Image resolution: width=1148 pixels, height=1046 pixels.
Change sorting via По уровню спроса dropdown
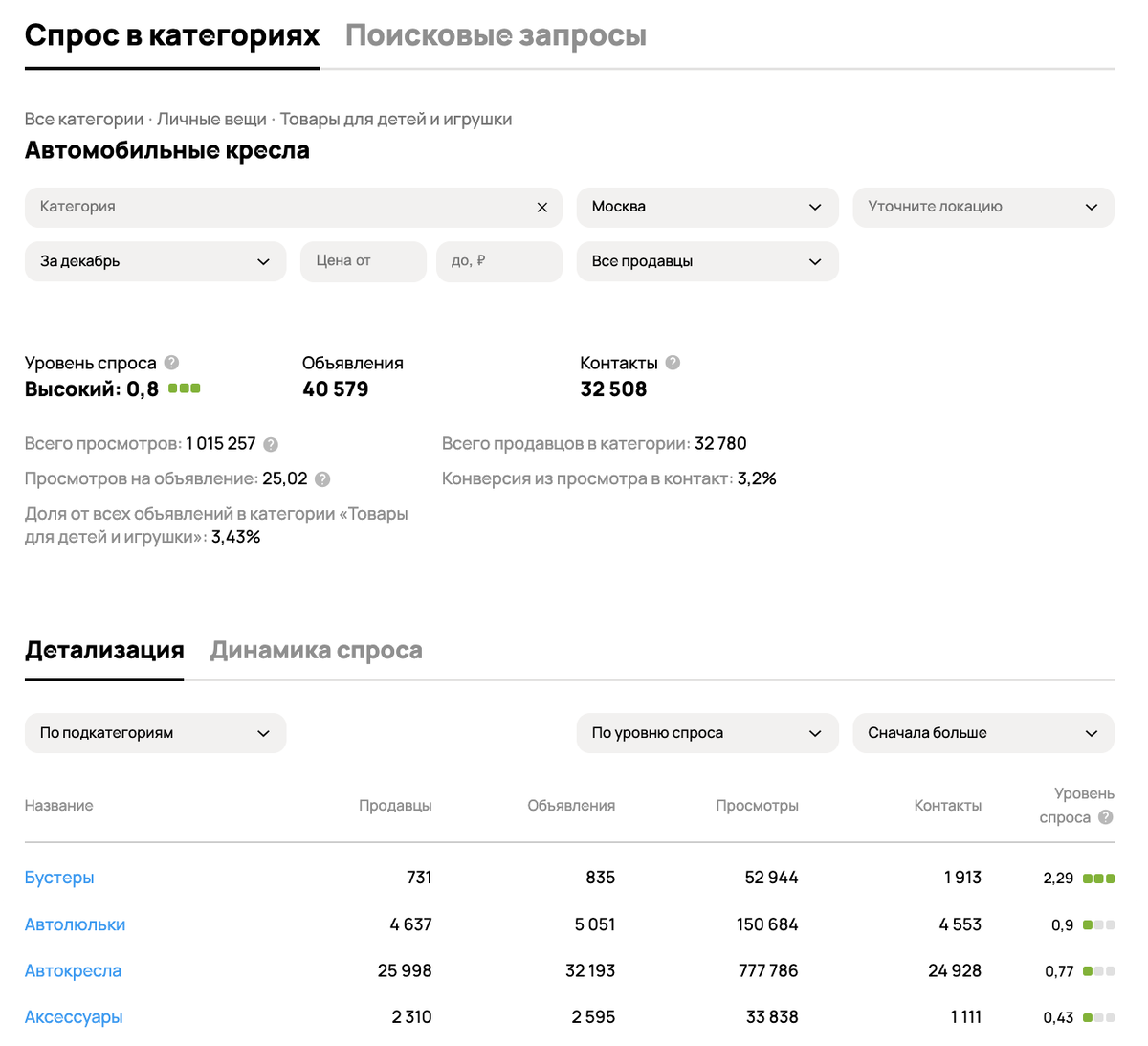tap(707, 732)
